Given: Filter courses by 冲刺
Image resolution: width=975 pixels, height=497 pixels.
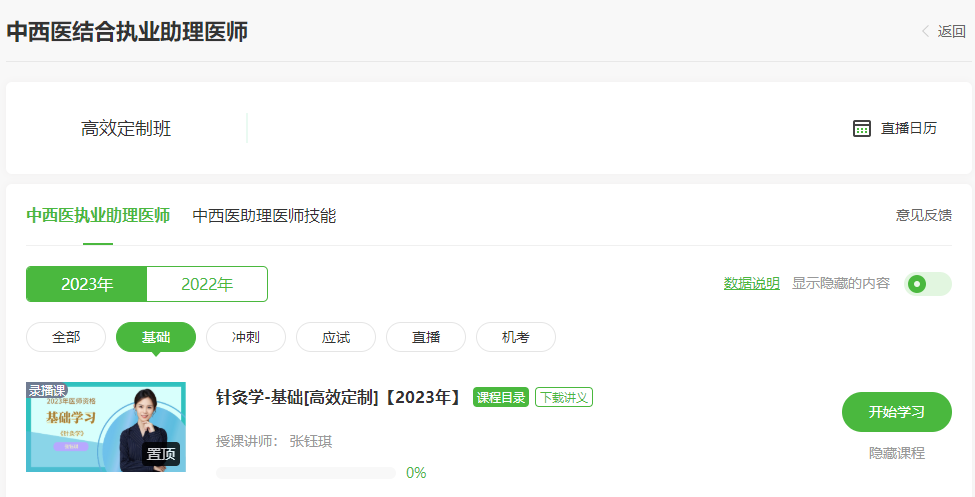Looking at the screenshot, I should [x=246, y=337].
